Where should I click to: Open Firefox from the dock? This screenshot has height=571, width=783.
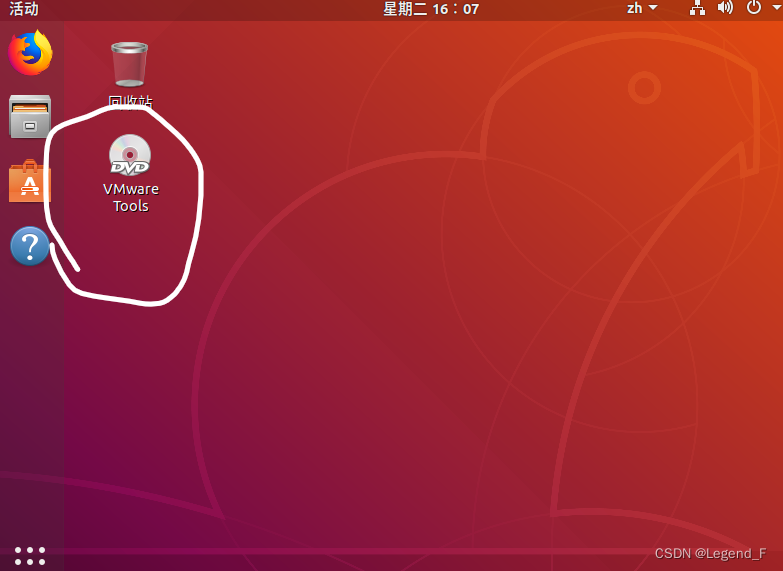click(30, 53)
